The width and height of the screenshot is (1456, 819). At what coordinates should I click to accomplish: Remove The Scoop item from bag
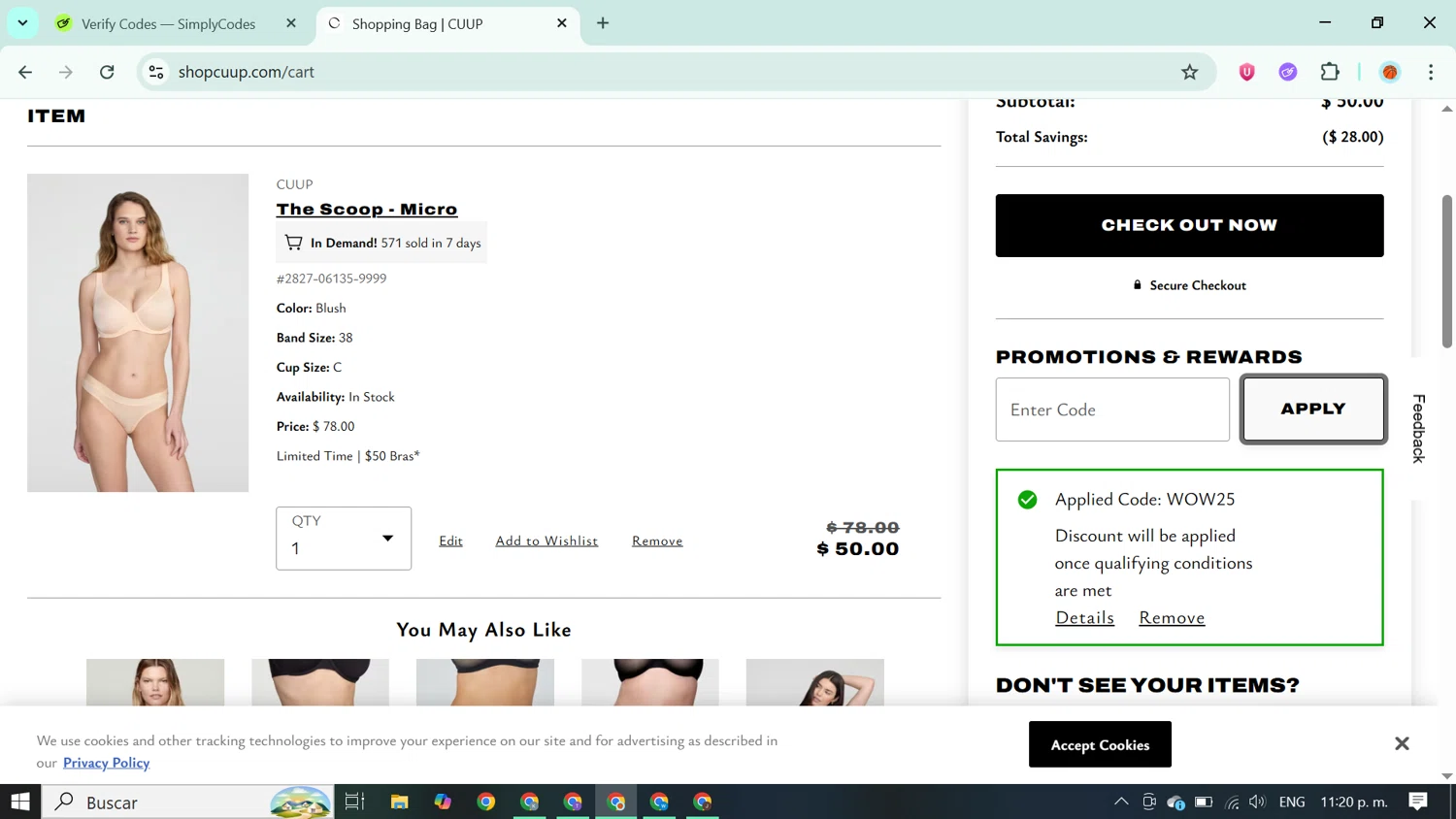[x=657, y=541]
